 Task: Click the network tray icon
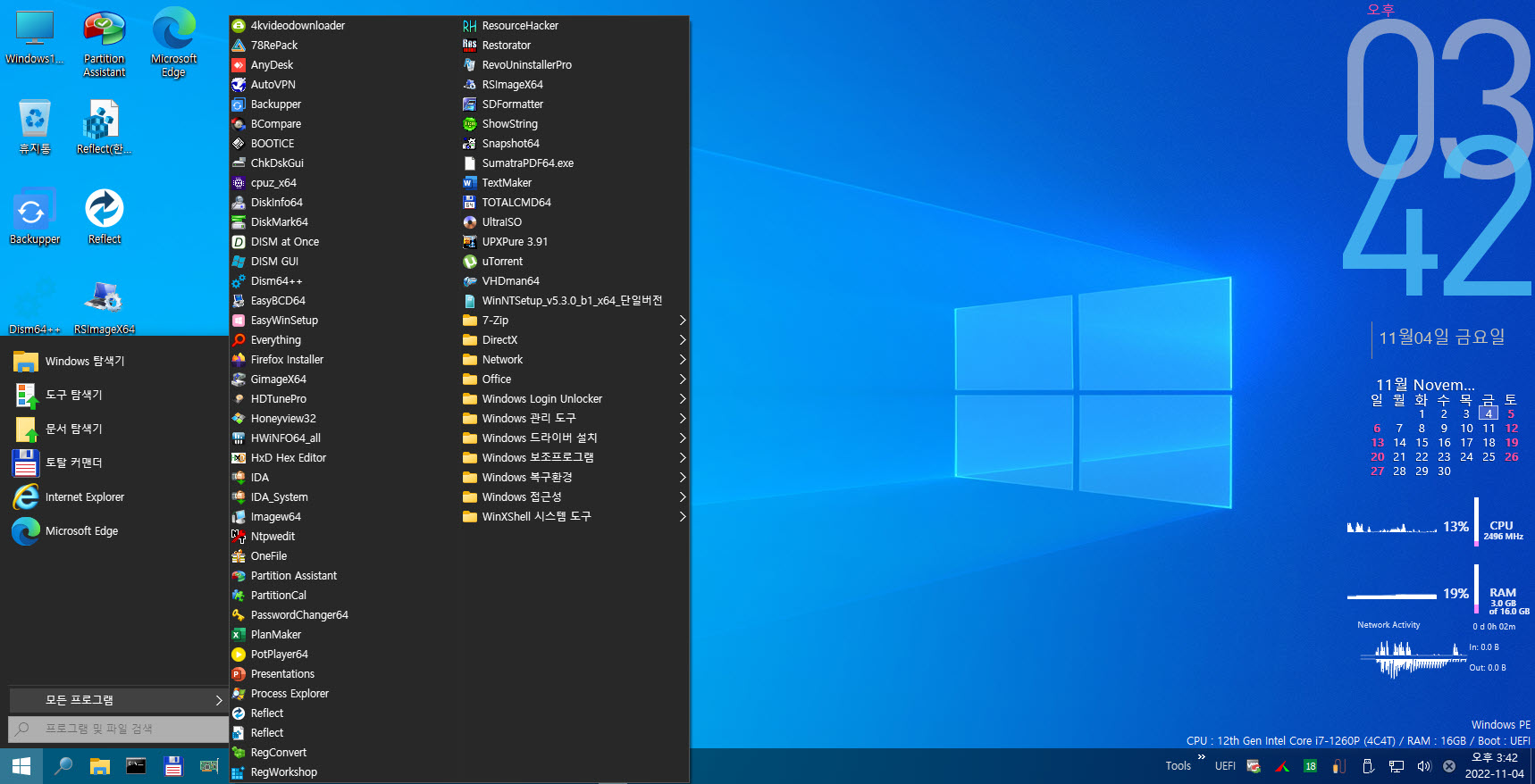1397,766
